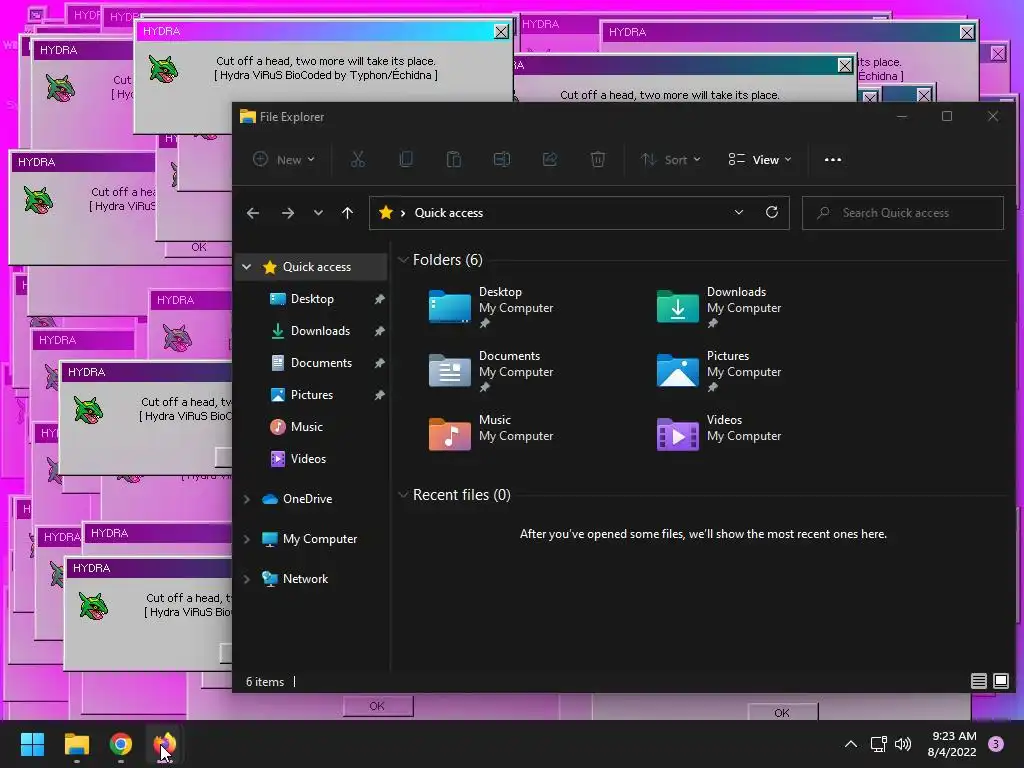The image size is (1024, 768).
Task: Go back with the left arrow
Action: (x=253, y=213)
